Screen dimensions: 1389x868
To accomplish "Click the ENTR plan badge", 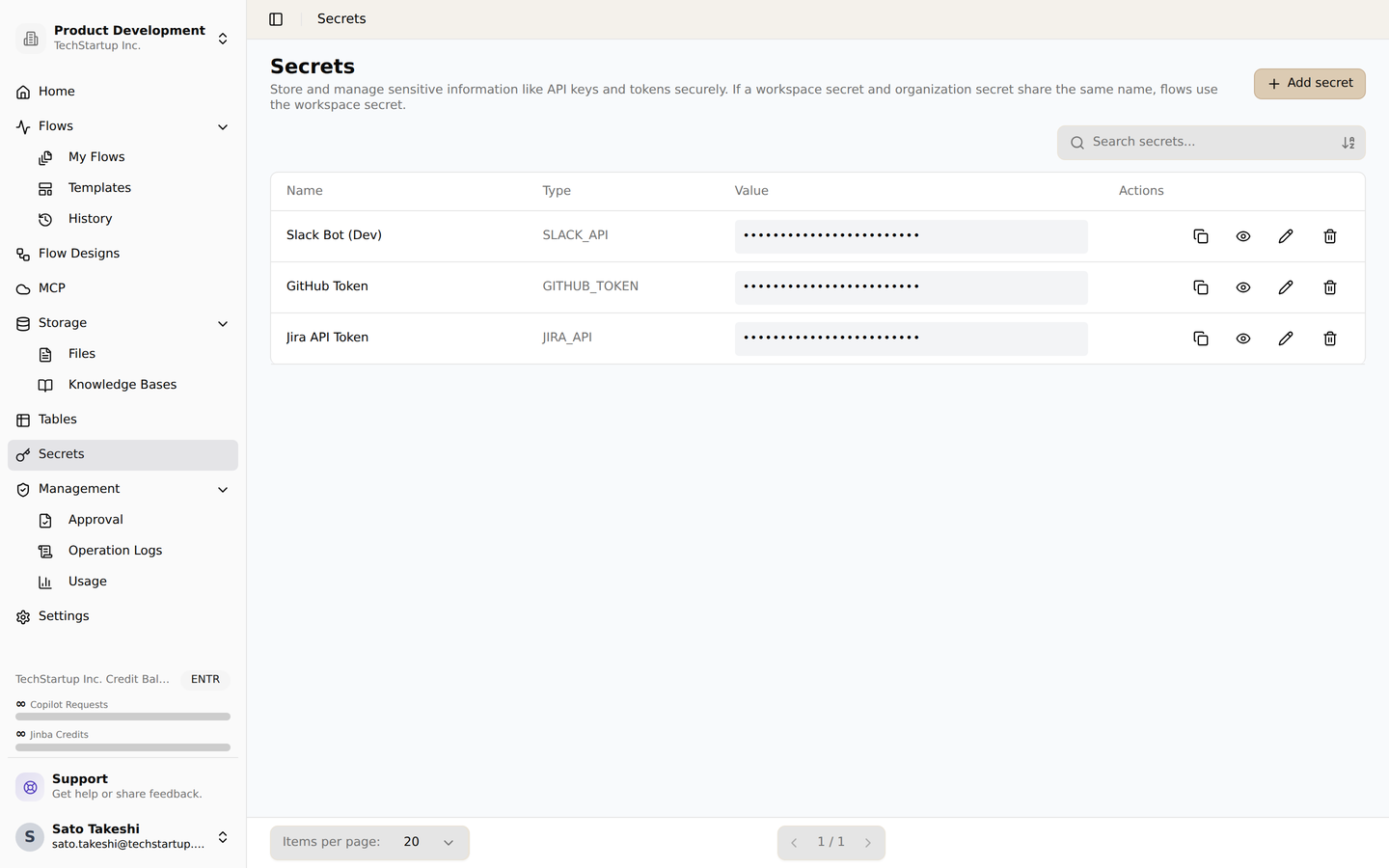I will [205, 679].
